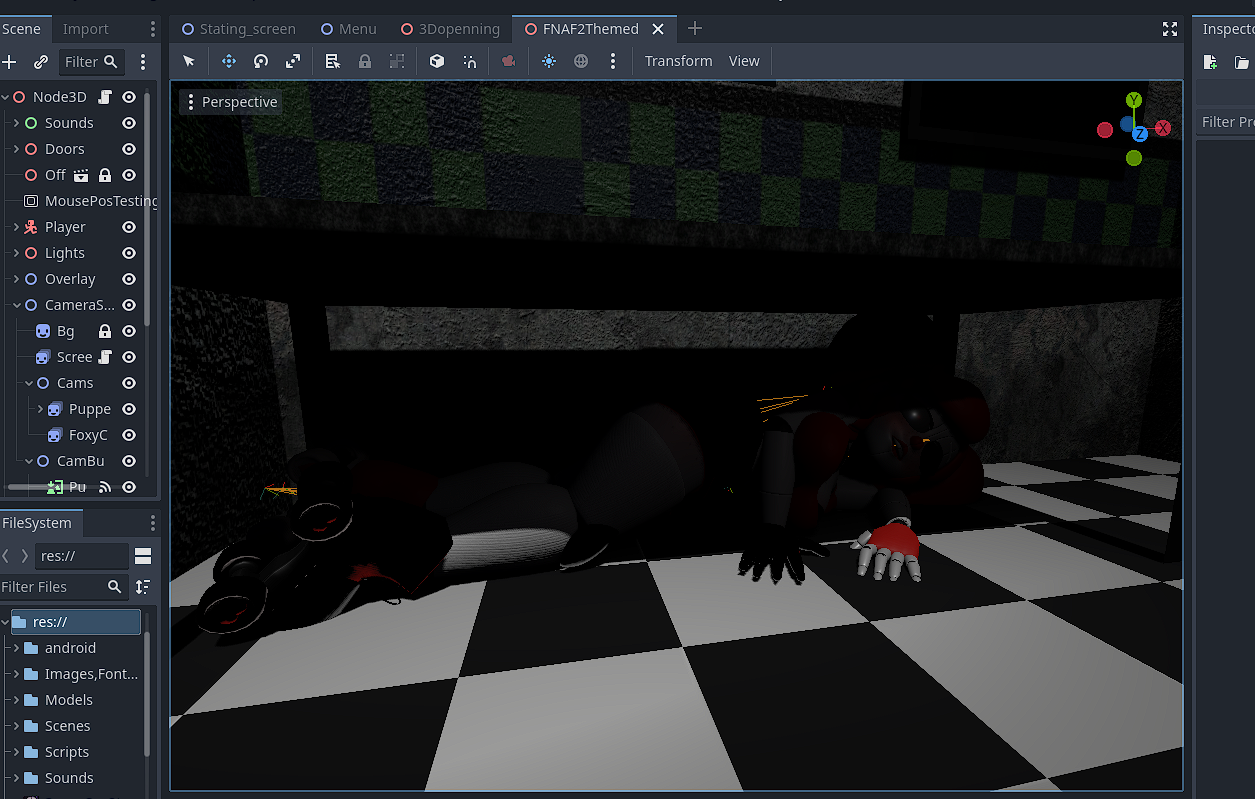Toggle the camera override icon
Image resolution: width=1255 pixels, height=799 pixels.
[509, 61]
